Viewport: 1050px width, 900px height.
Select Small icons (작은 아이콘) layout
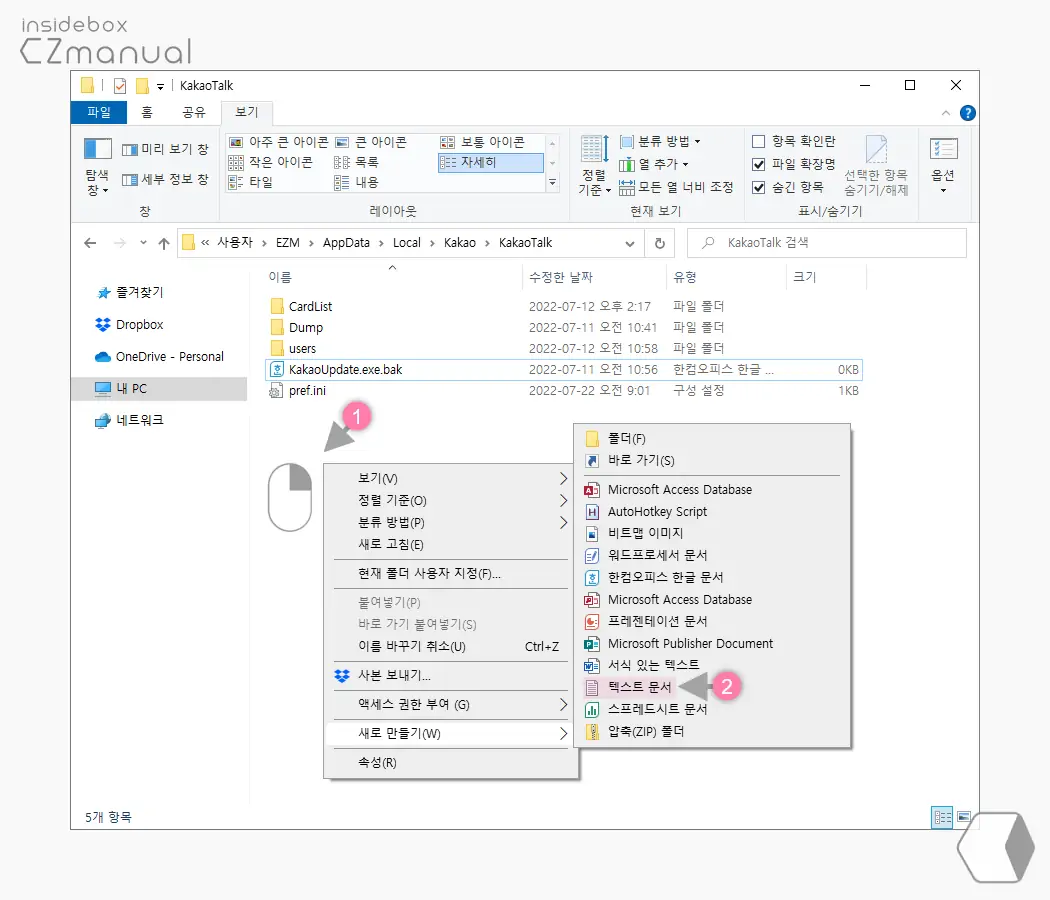pyautogui.click(x=271, y=162)
